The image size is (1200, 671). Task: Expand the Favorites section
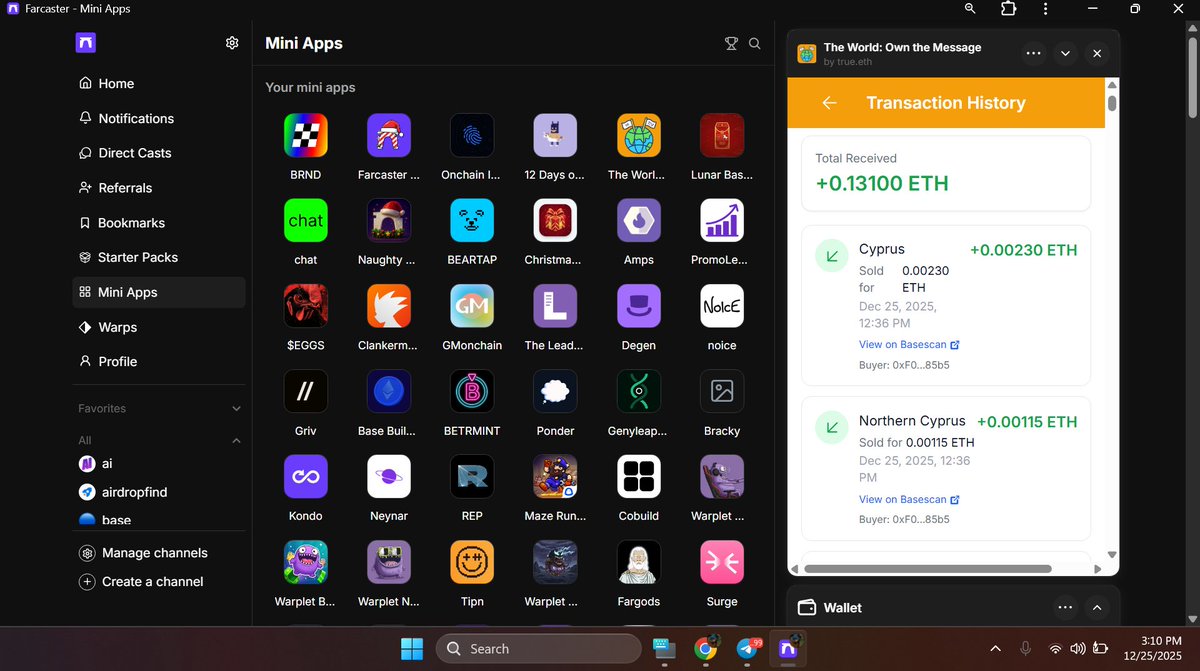pos(237,409)
